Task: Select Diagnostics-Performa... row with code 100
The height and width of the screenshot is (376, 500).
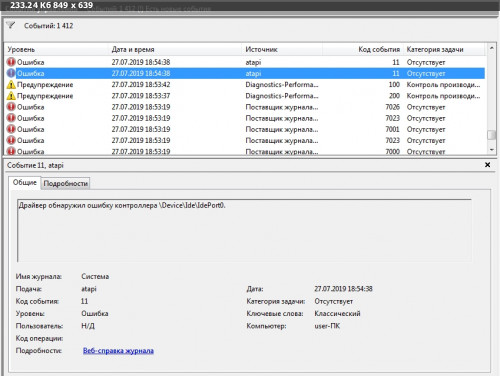Action: coord(245,85)
